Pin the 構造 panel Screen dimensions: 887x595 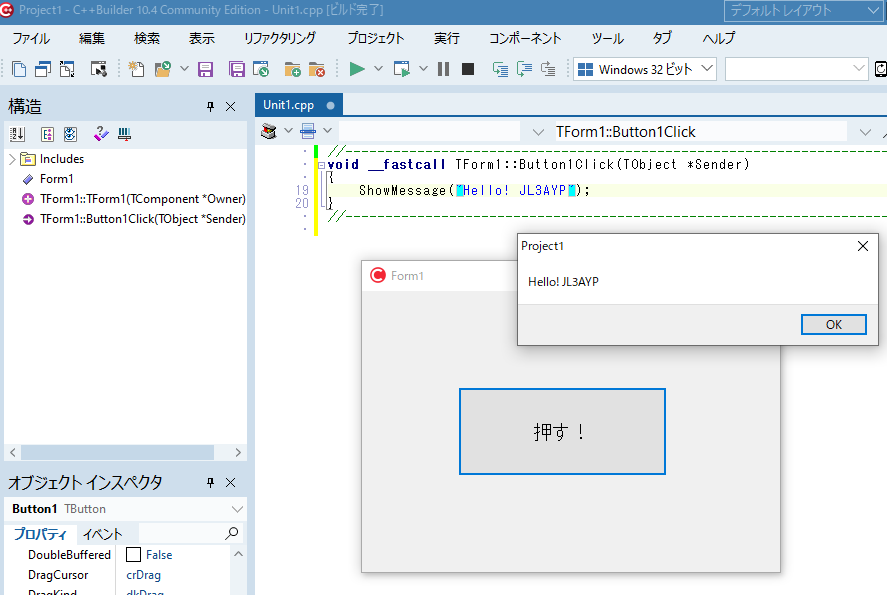(210, 106)
